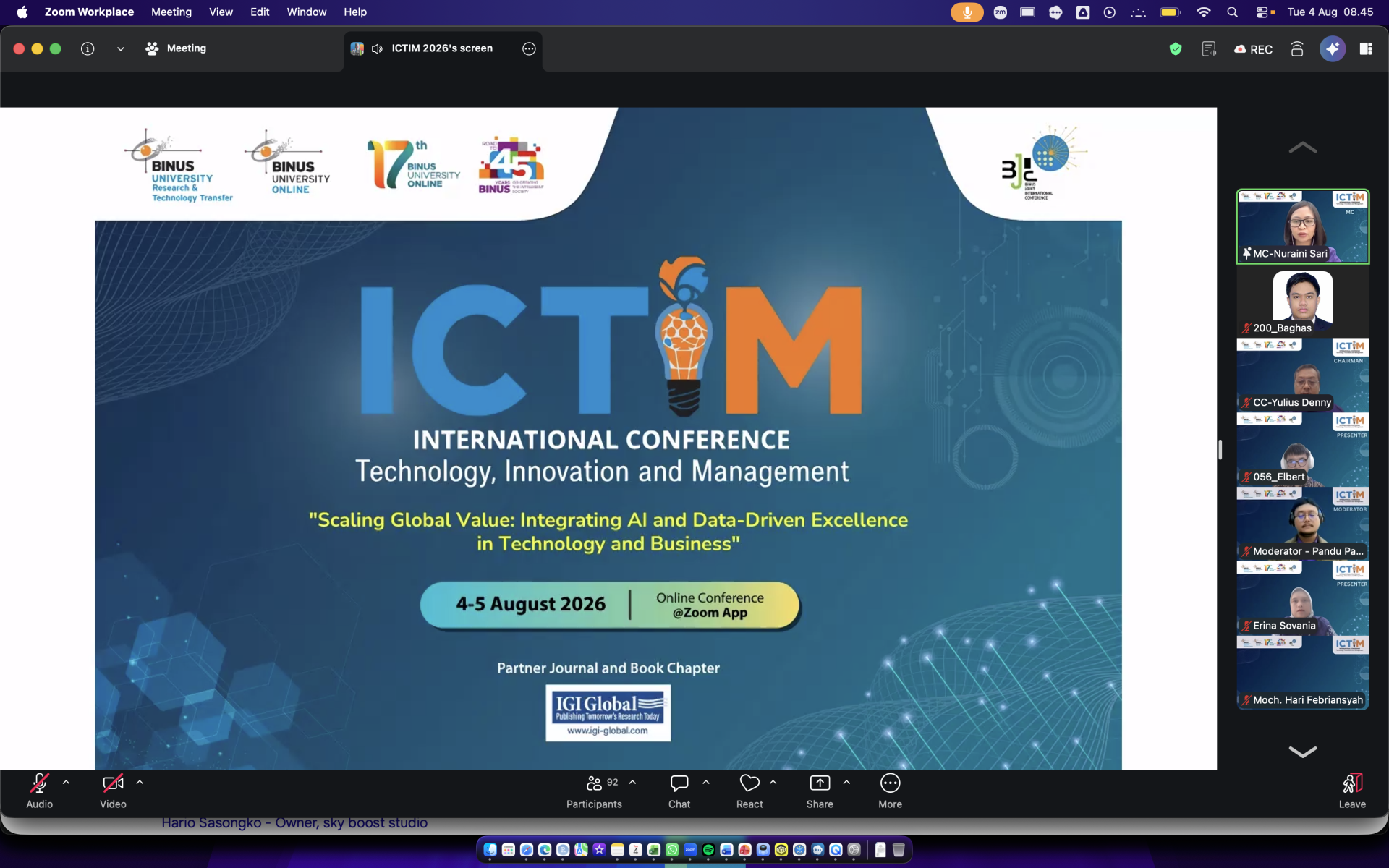Click the encryption shield icon
This screenshot has width=1389, height=868.
(x=1176, y=48)
